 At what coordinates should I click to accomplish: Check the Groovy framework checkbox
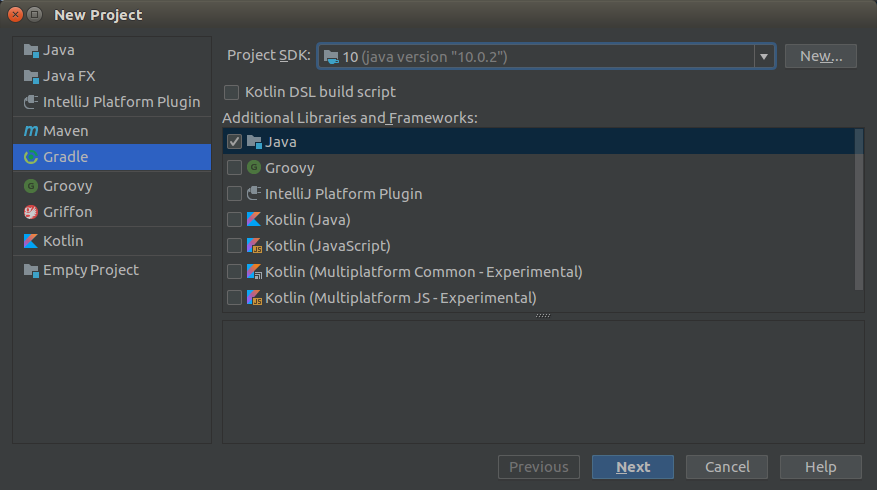(x=234, y=168)
